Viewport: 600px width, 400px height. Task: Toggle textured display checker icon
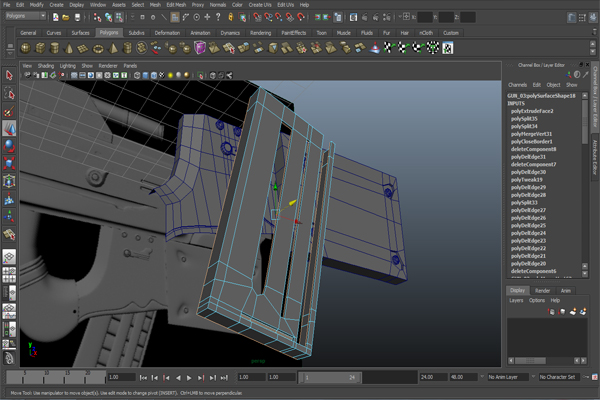point(162,75)
